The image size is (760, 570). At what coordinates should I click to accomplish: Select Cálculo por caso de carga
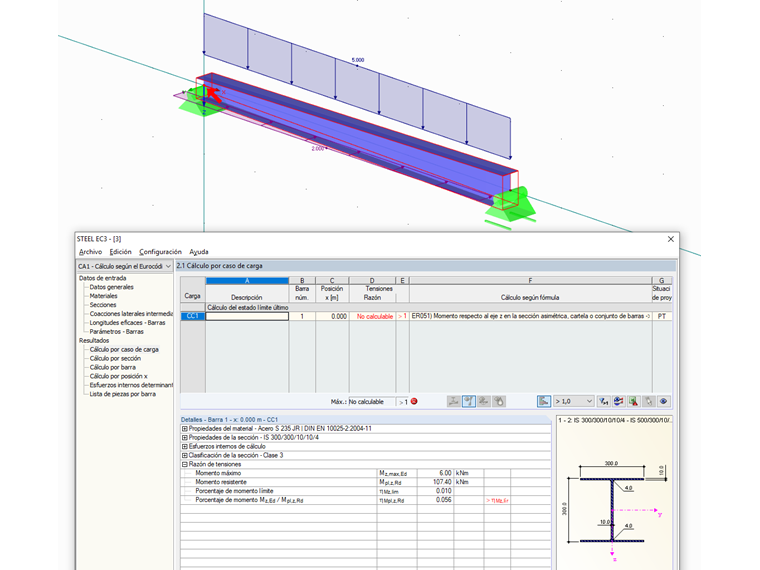click(124, 349)
